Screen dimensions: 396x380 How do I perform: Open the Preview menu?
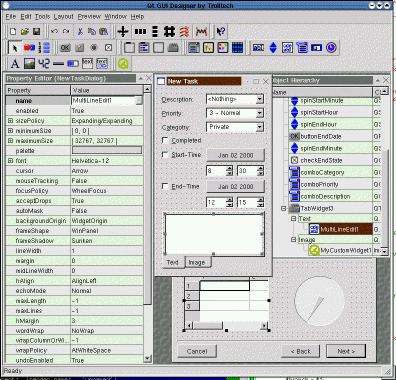click(x=89, y=16)
